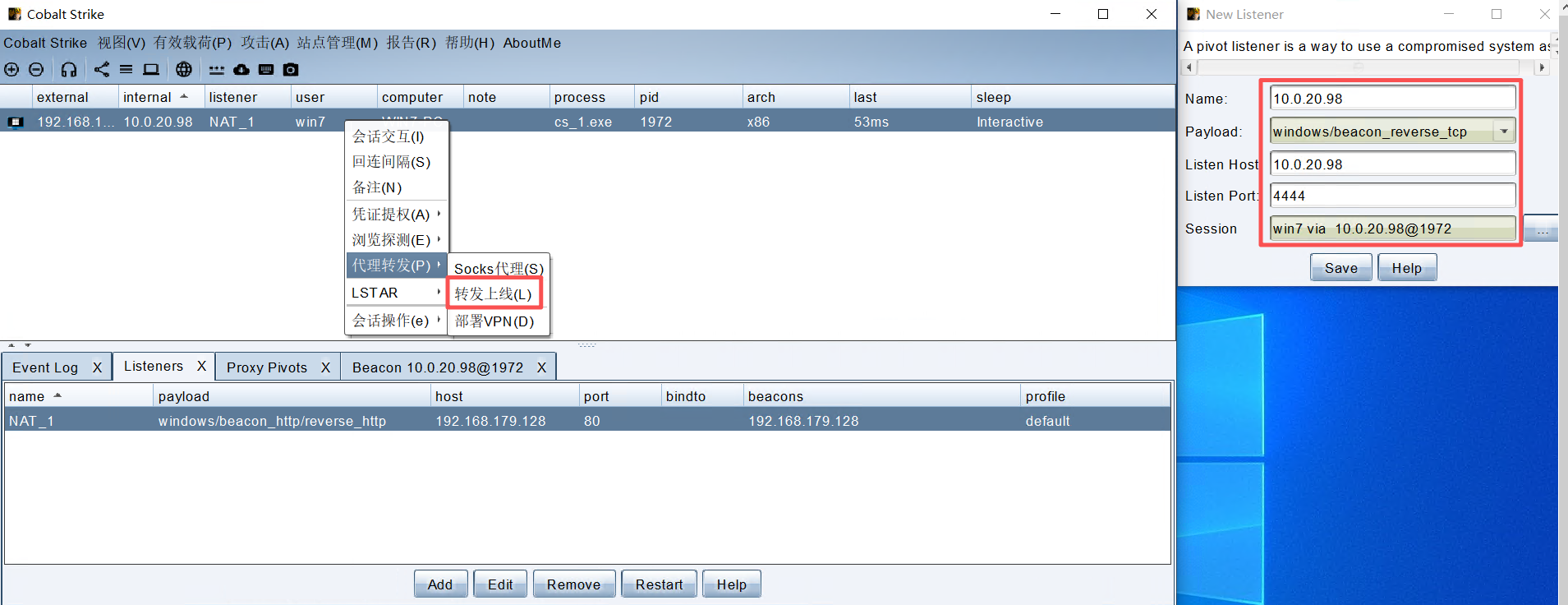Open the 攻击(A) menu
The height and width of the screenshot is (605, 1568).
(264, 43)
